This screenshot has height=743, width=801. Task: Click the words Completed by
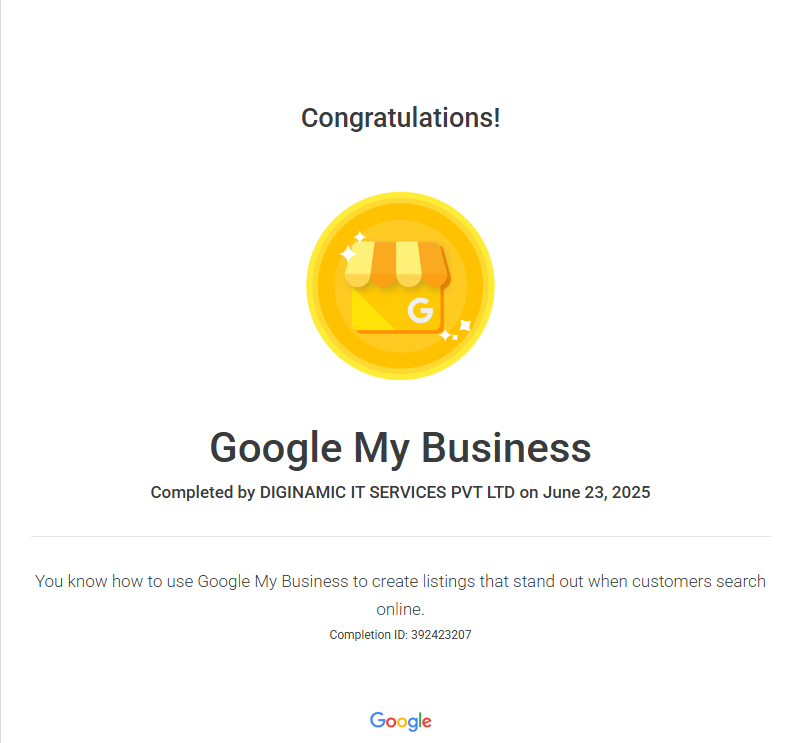203,493
